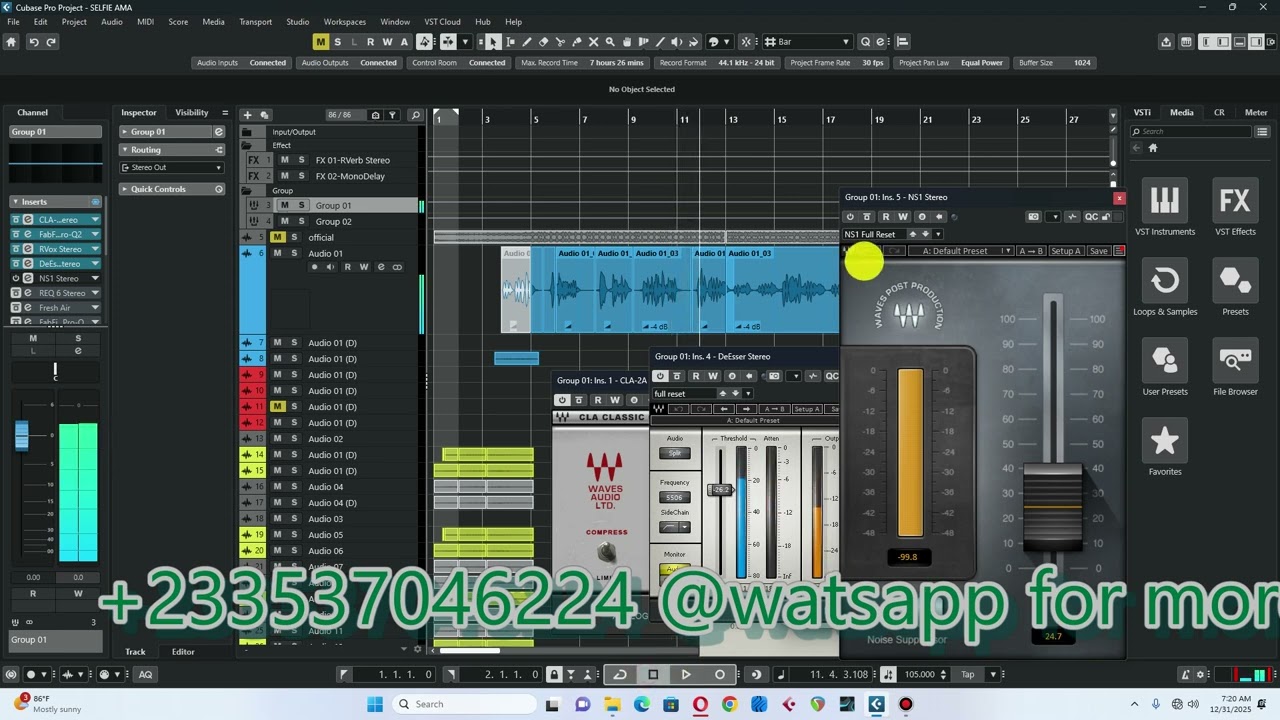Viewport: 1280px width, 720px height.
Task: Click Tap tempo button
Action: [968, 674]
